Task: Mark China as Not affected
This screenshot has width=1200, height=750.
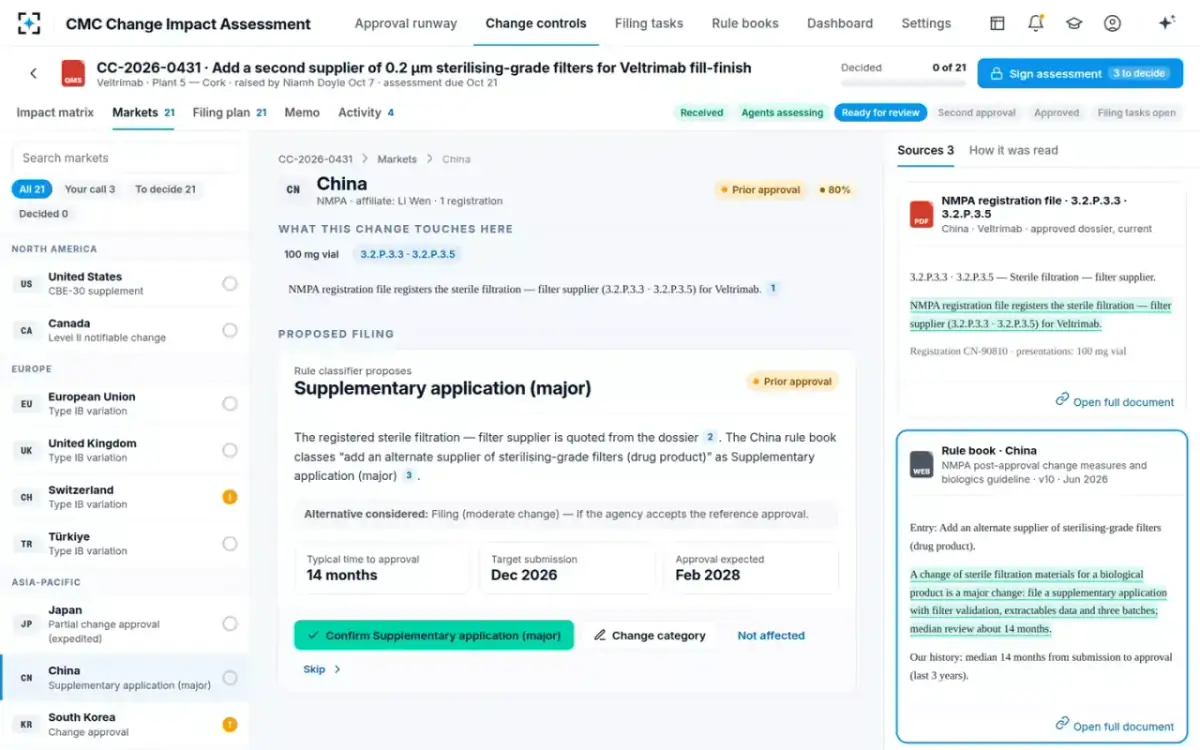Action: click(x=771, y=635)
